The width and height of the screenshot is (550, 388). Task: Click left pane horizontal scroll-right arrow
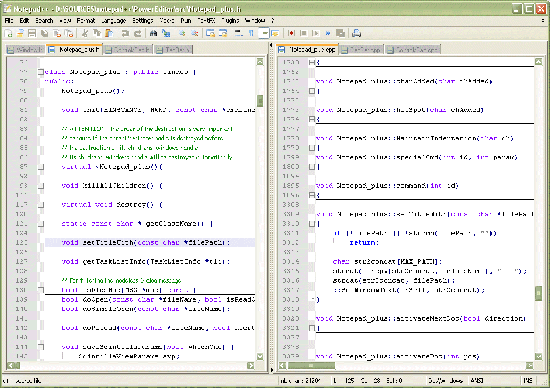point(250,366)
